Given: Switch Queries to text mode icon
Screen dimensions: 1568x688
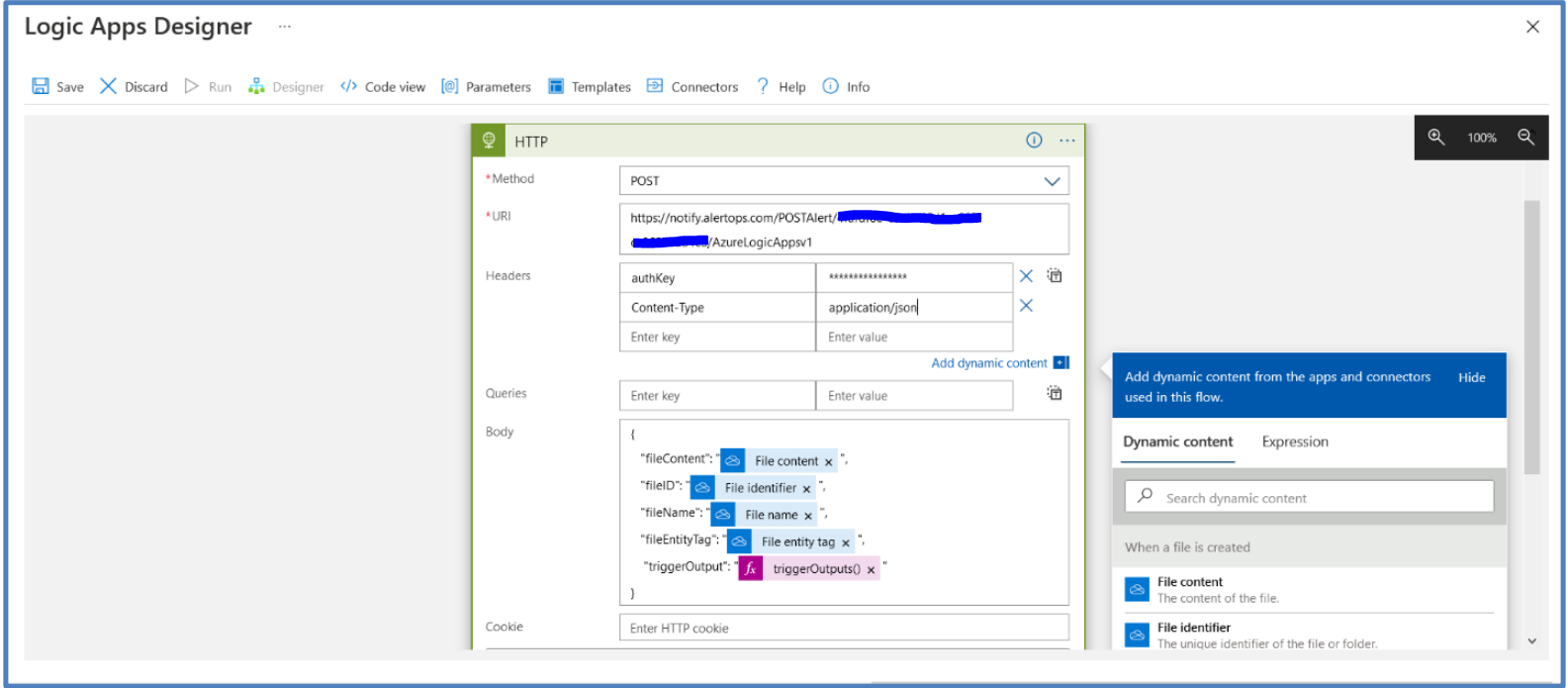Looking at the screenshot, I should point(1056,394).
